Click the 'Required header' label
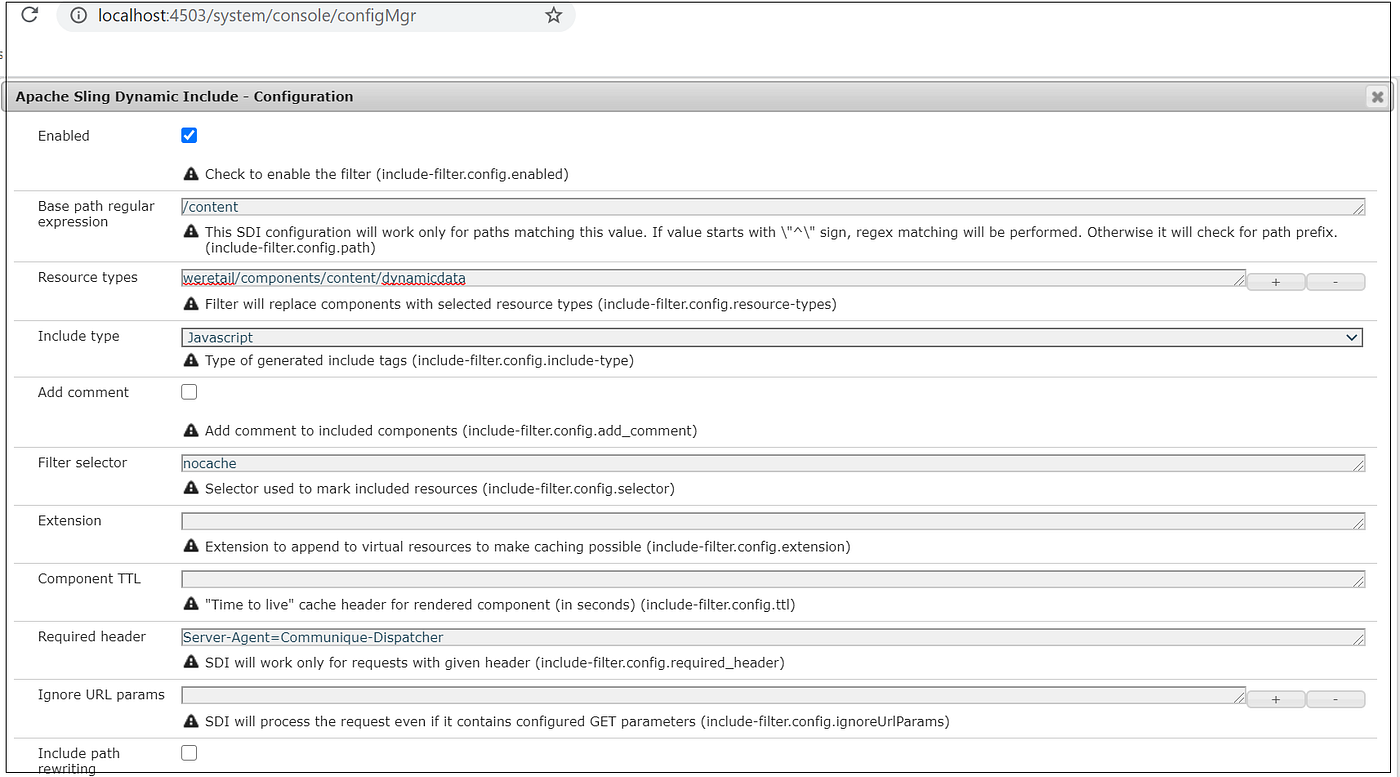1400x777 pixels. pos(92,636)
